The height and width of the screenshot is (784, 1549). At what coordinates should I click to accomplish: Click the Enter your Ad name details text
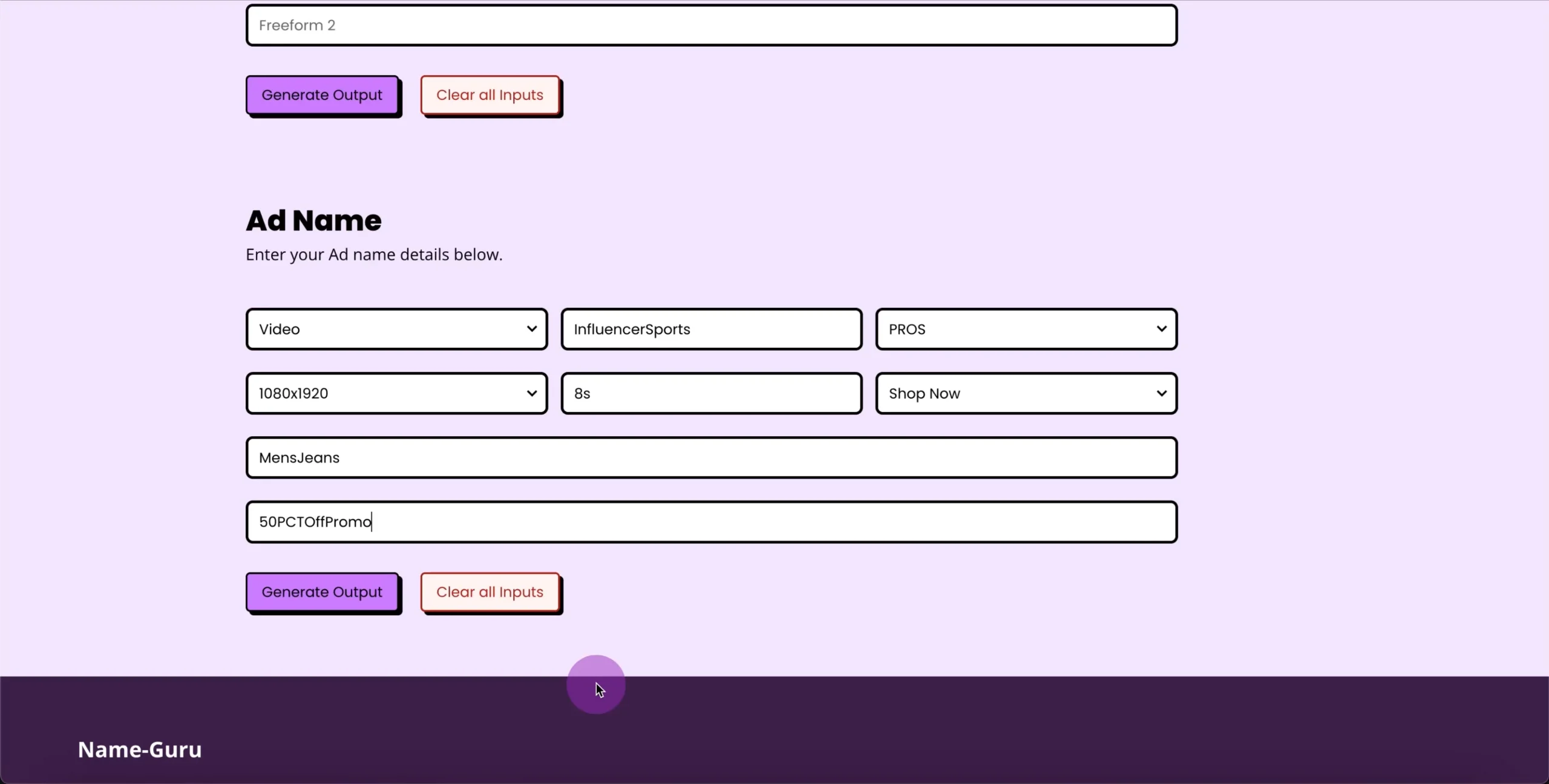click(x=374, y=255)
